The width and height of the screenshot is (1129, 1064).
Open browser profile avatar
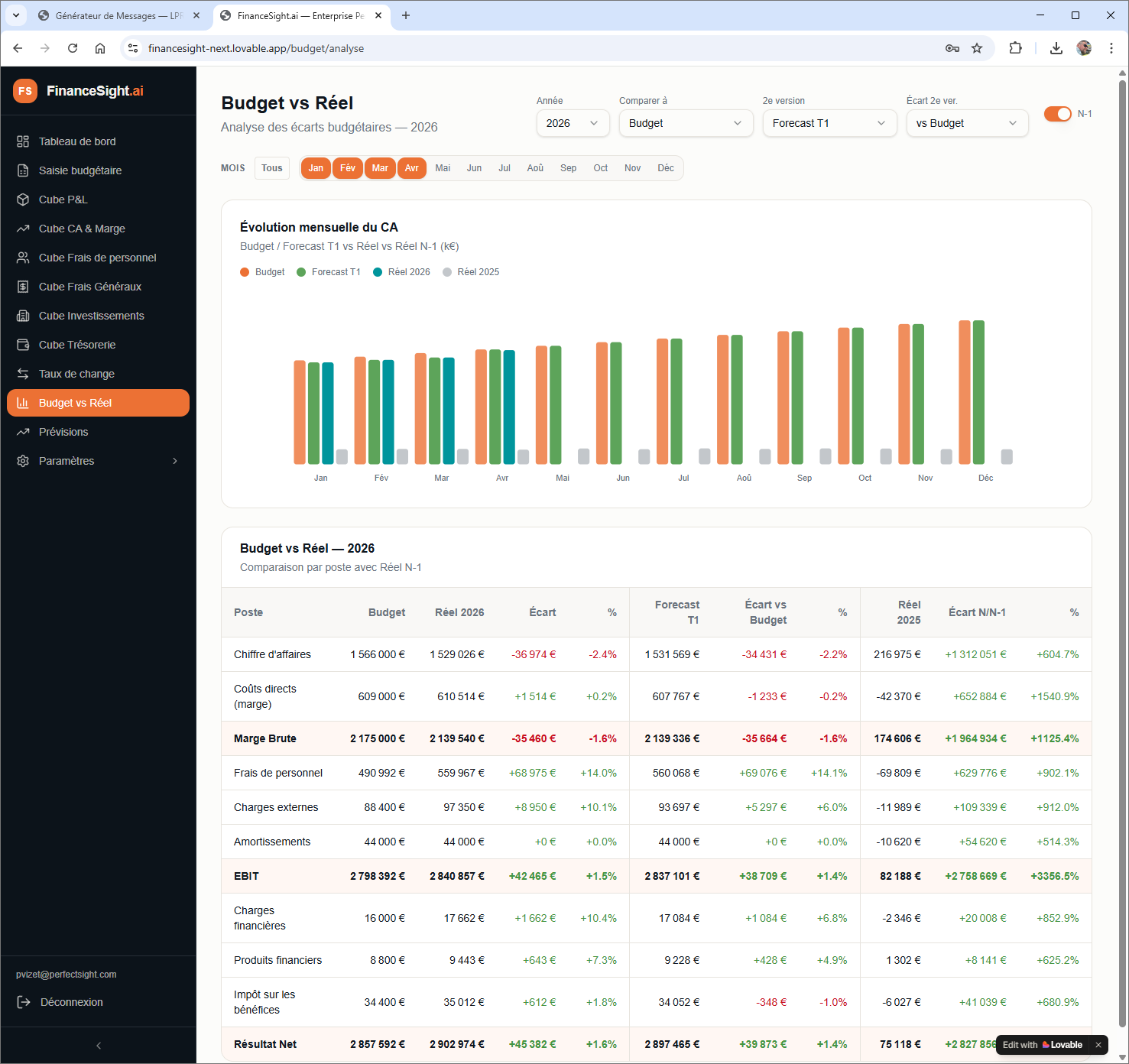click(1084, 48)
